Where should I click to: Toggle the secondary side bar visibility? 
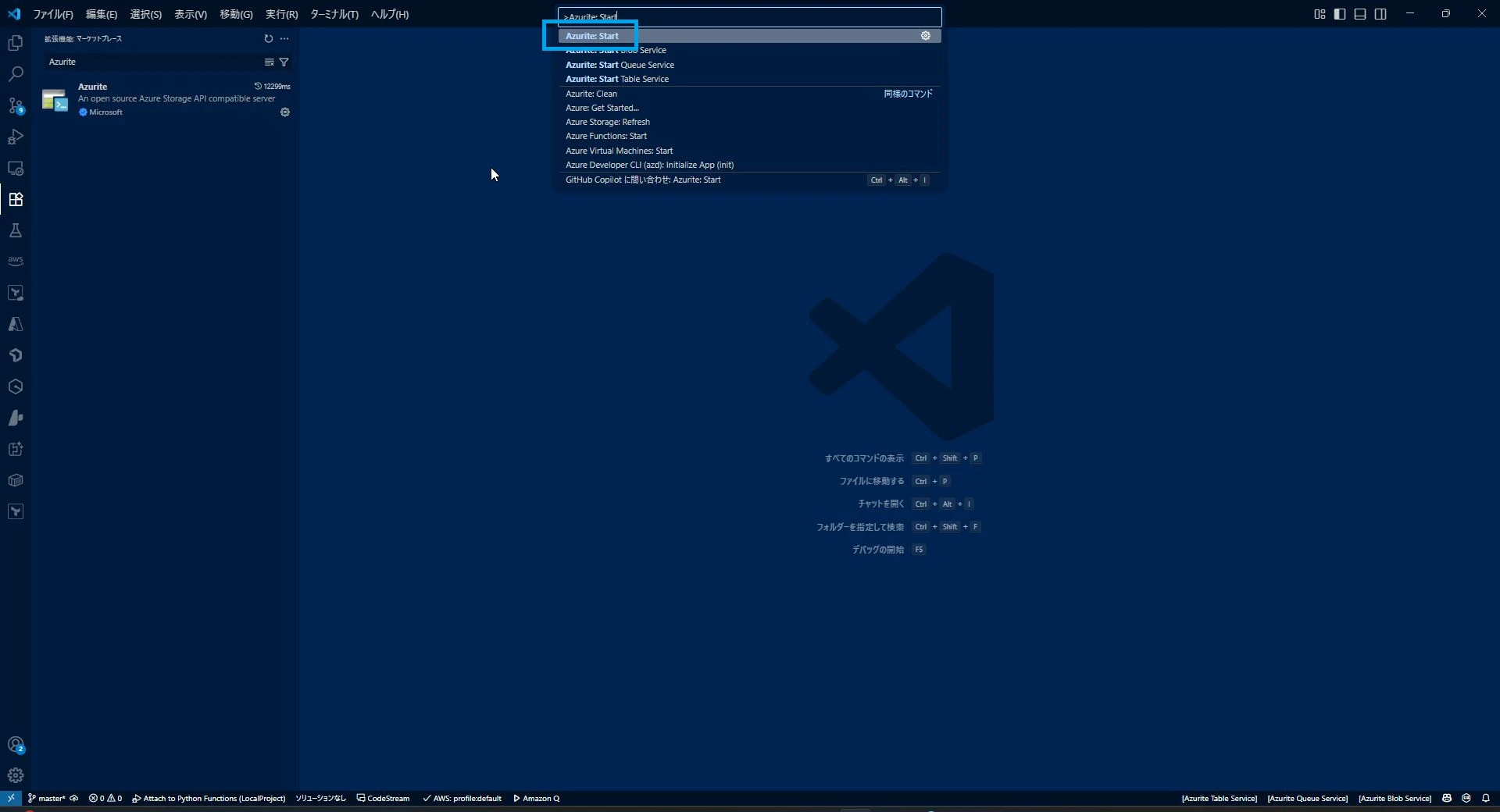tap(1380, 14)
